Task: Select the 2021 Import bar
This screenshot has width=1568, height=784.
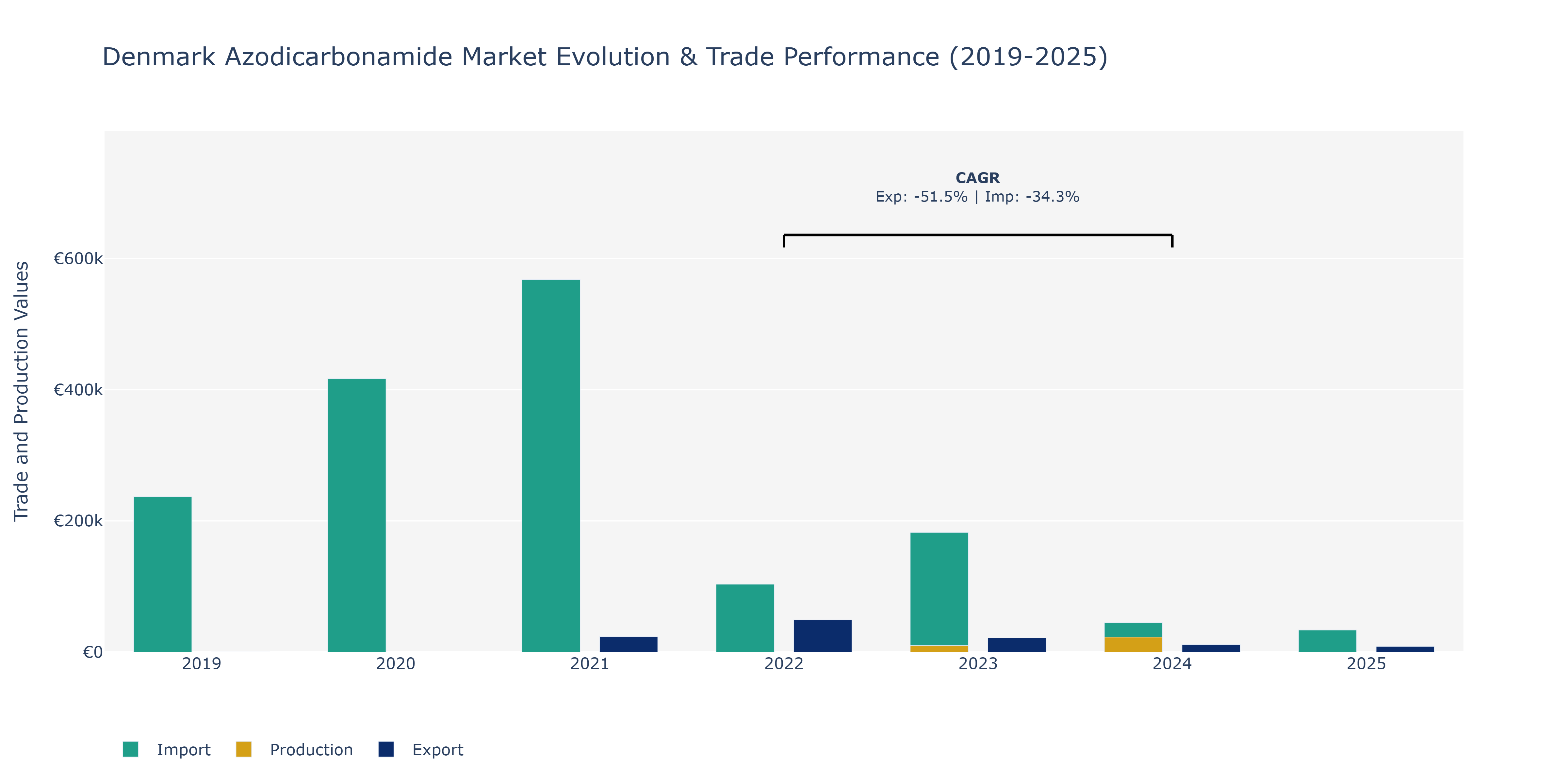Action: (x=551, y=465)
